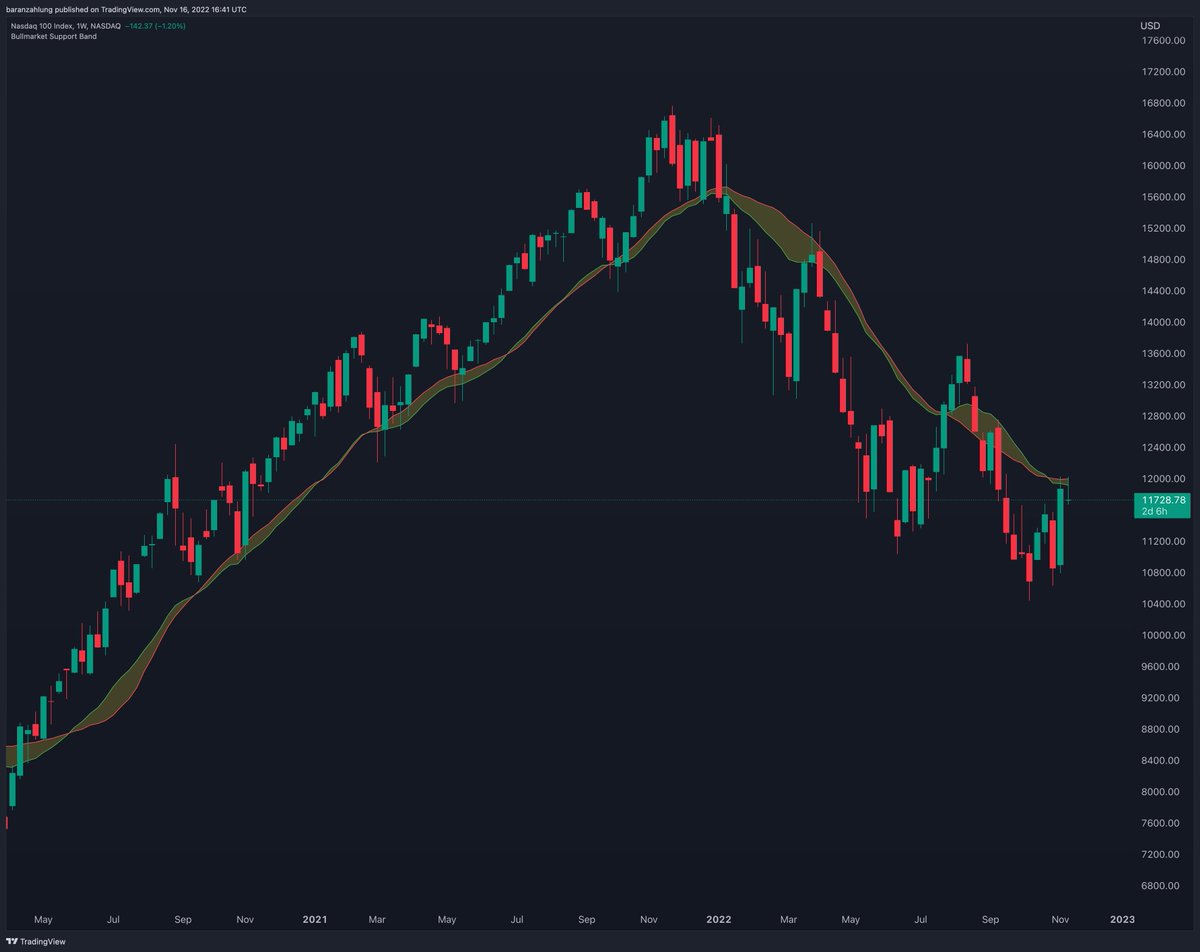Click the 12800.00 price axis label
The image size is (1200, 952).
pos(1165,417)
